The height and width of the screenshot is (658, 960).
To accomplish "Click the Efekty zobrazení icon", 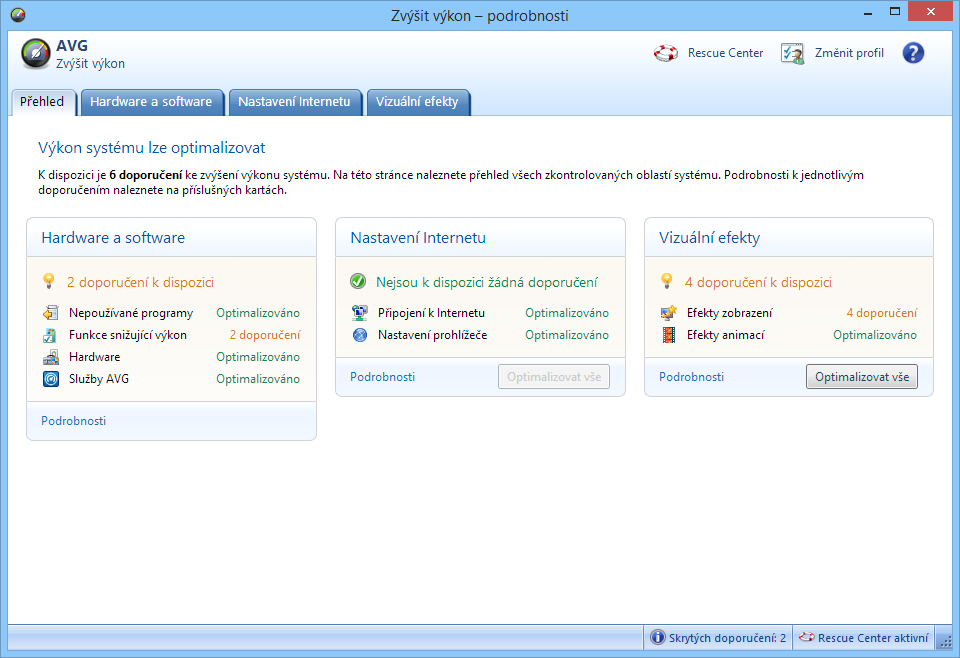I will tap(667, 313).
